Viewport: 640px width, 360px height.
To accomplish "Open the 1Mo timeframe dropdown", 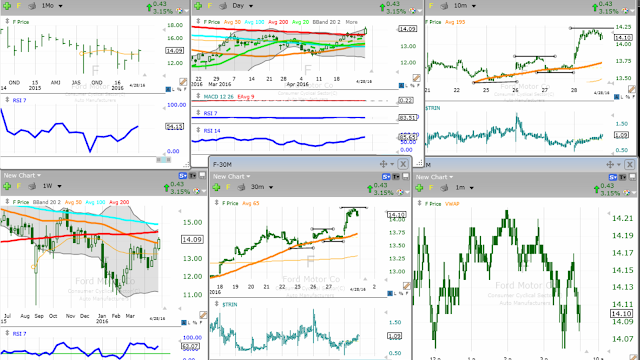I will (52, 6).
